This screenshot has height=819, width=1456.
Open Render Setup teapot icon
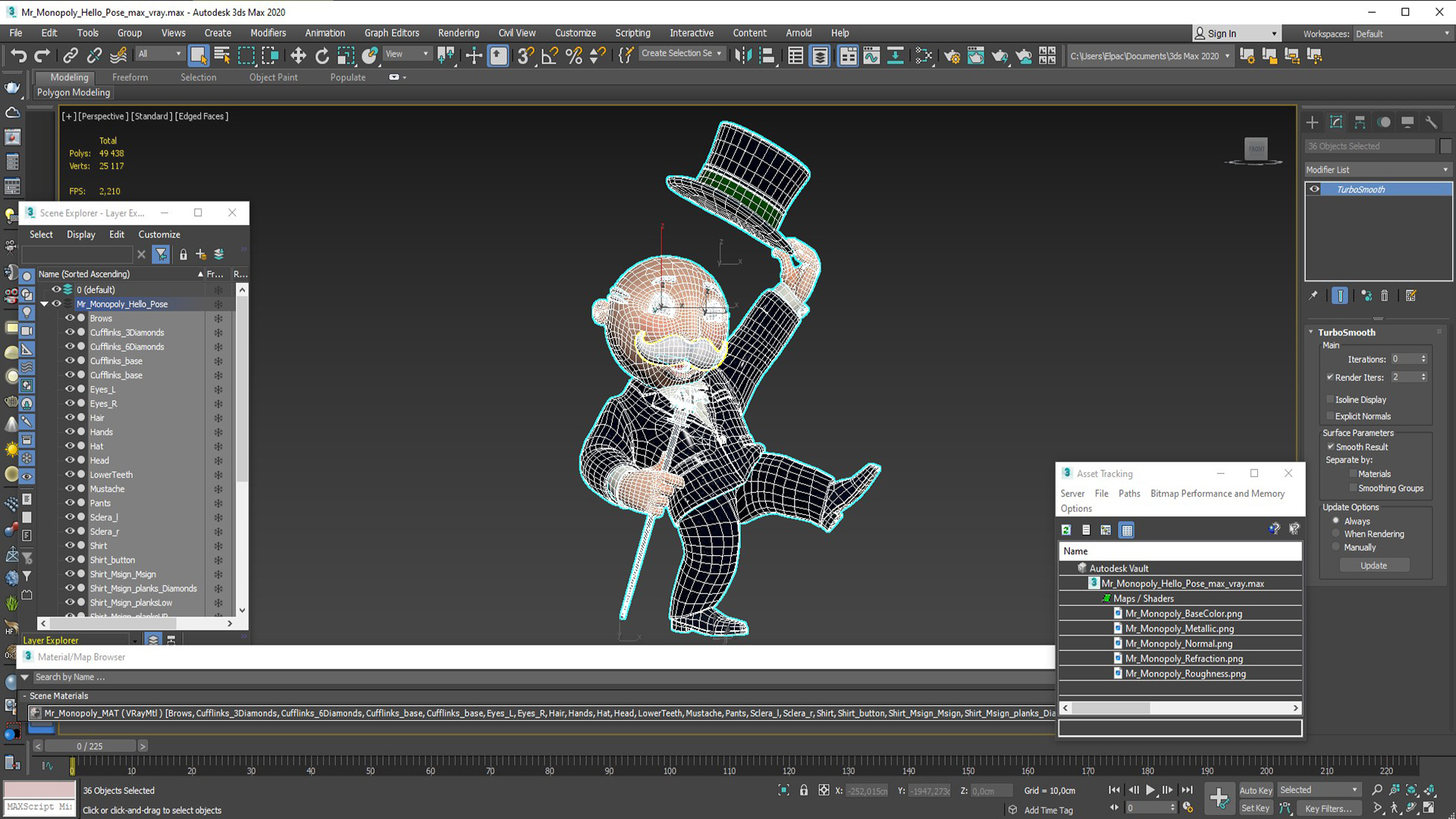click(952, 55)
